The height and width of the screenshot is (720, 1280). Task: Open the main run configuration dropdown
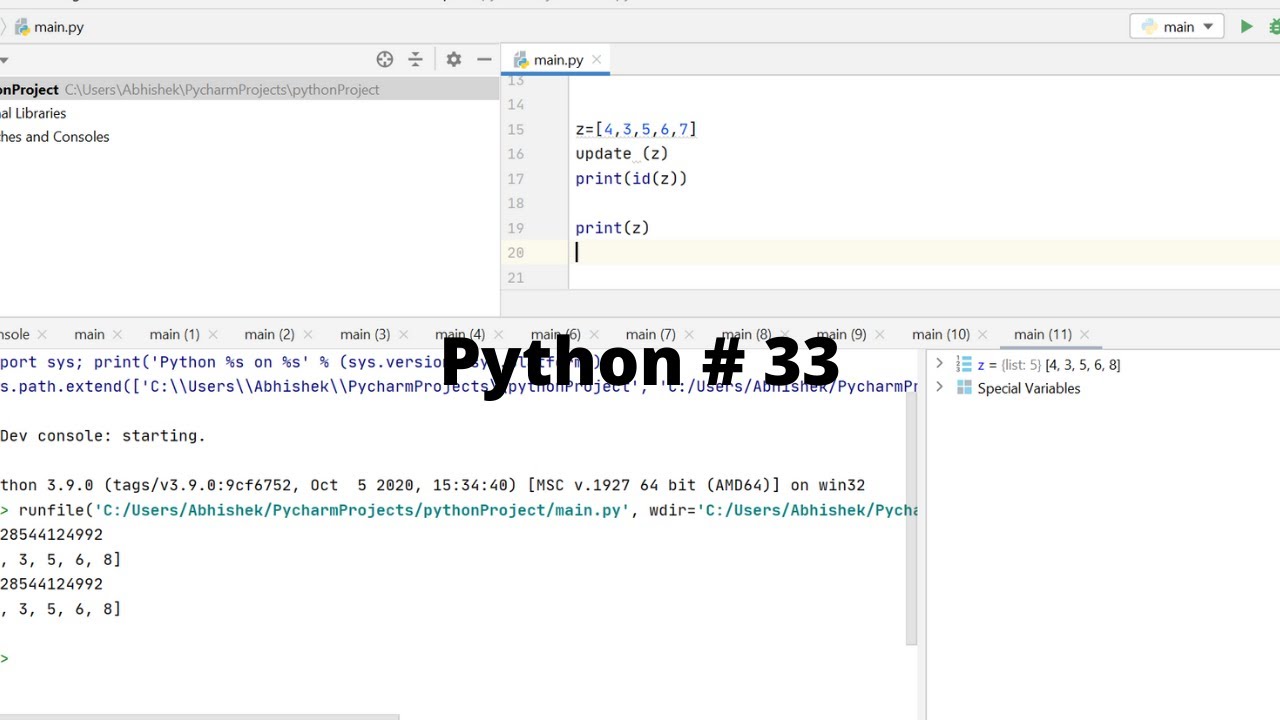pos(1177,27)
